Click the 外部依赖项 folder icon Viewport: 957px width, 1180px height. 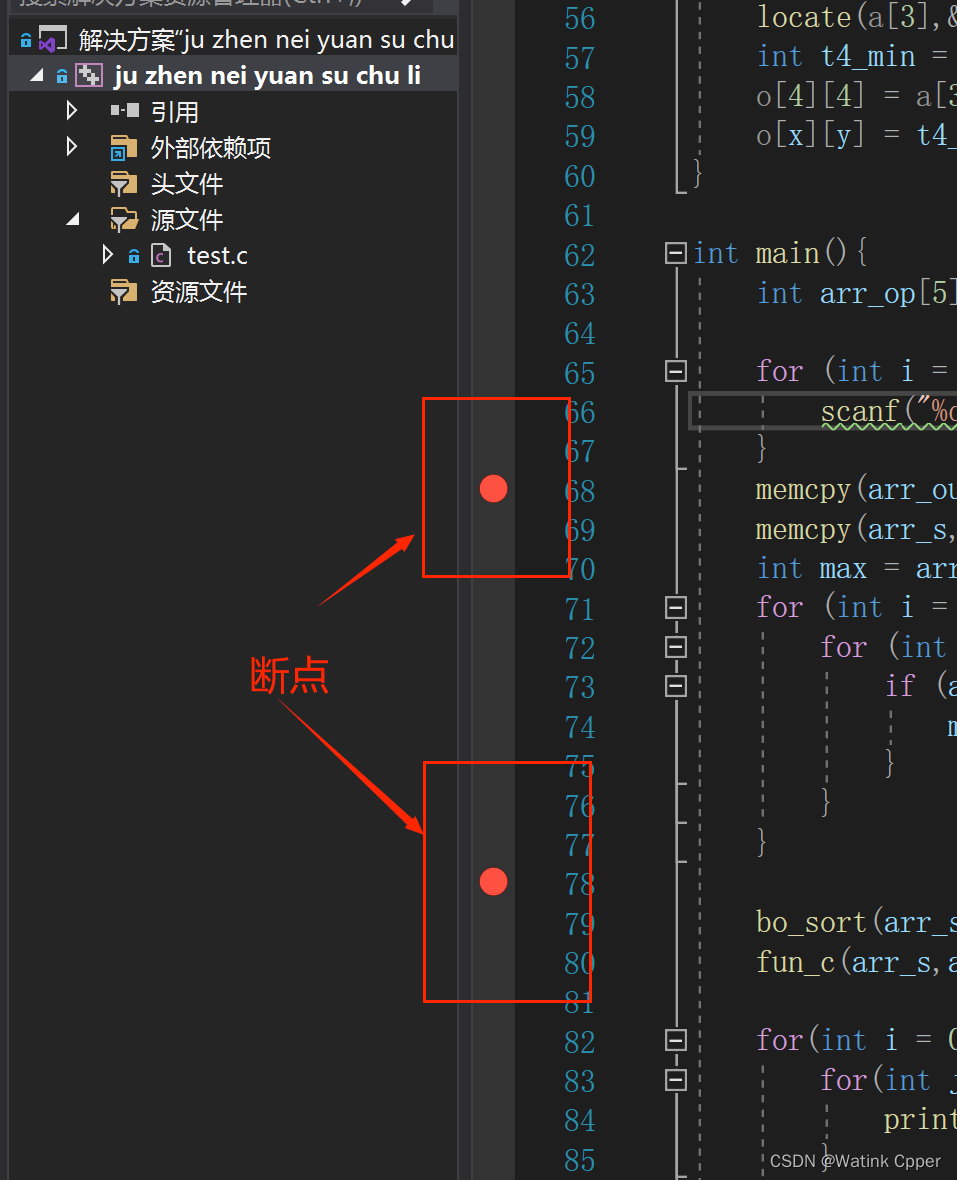(123, 148)
